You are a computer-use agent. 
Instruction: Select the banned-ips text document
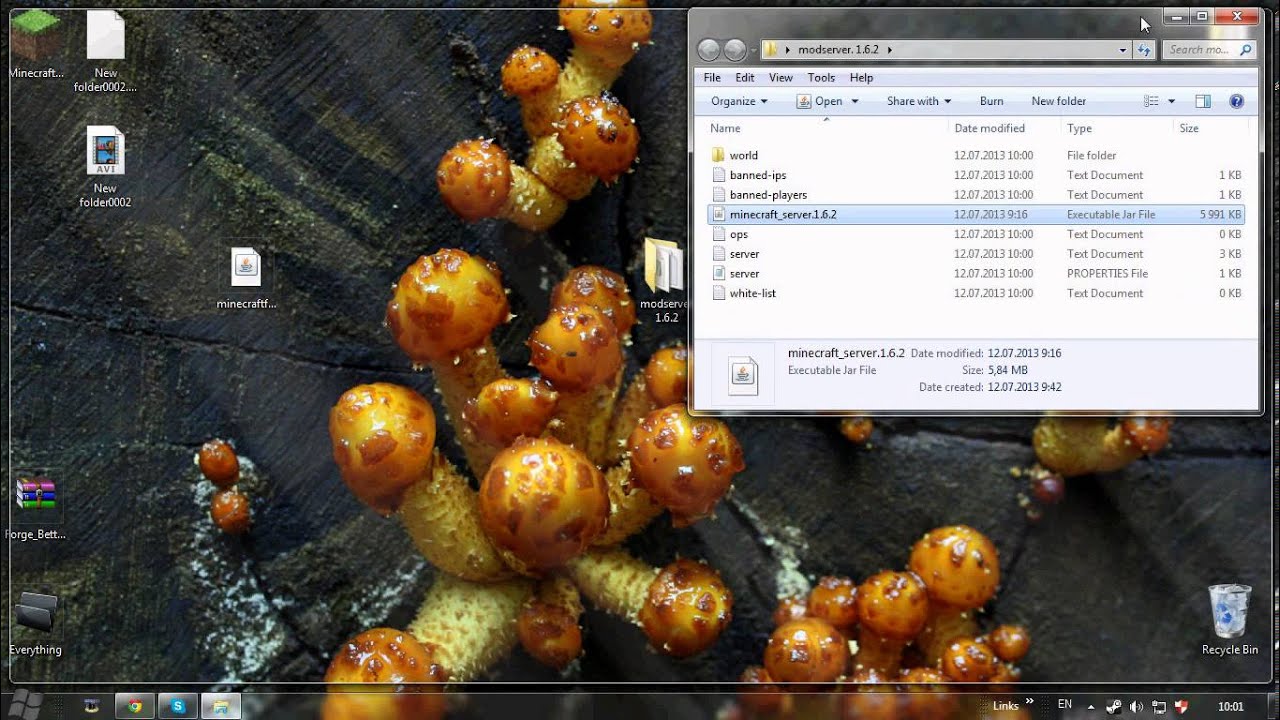pyautogui.click(x=976, y=175)
